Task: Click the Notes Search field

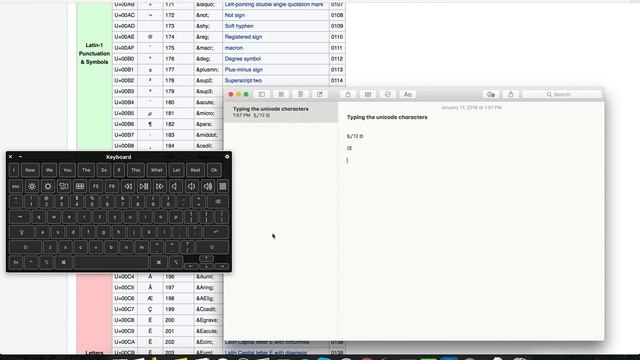Action: click(x=562, y=94)
